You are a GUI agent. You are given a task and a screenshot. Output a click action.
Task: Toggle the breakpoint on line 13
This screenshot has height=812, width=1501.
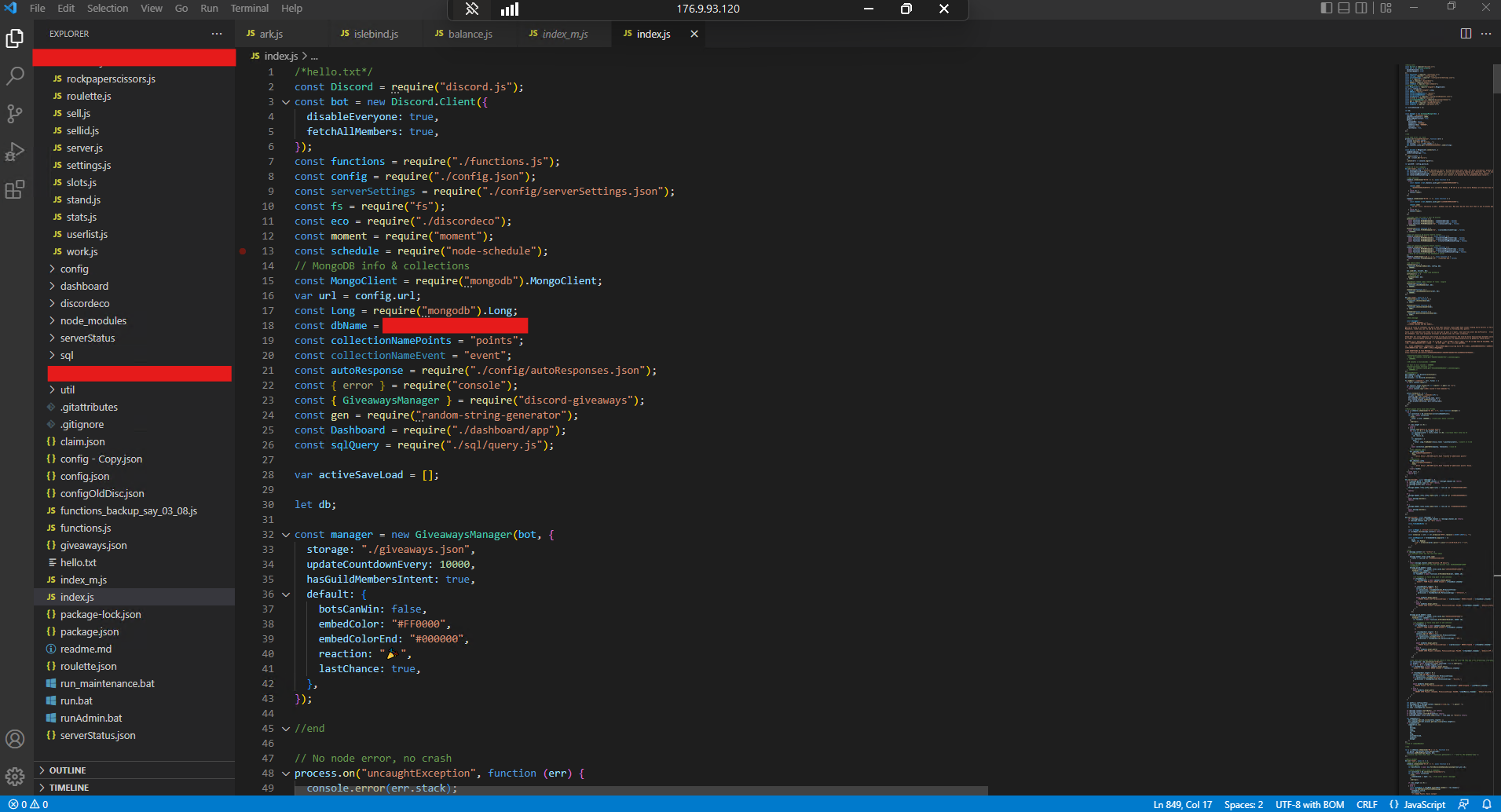point(243,251)
